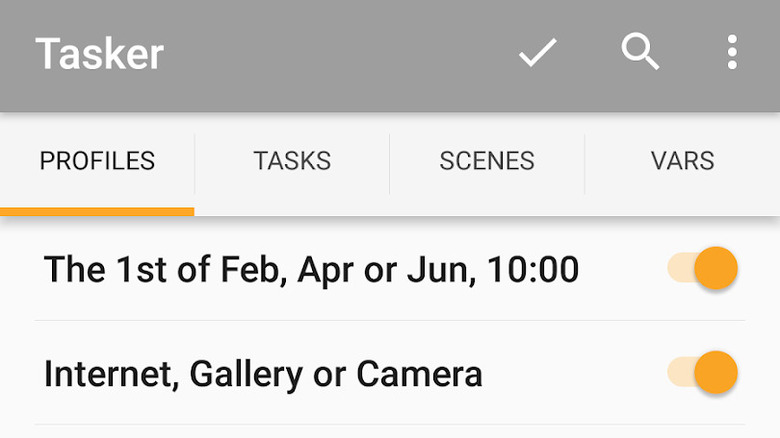Open the three-dot overflow menu

(x=732, y=52)
